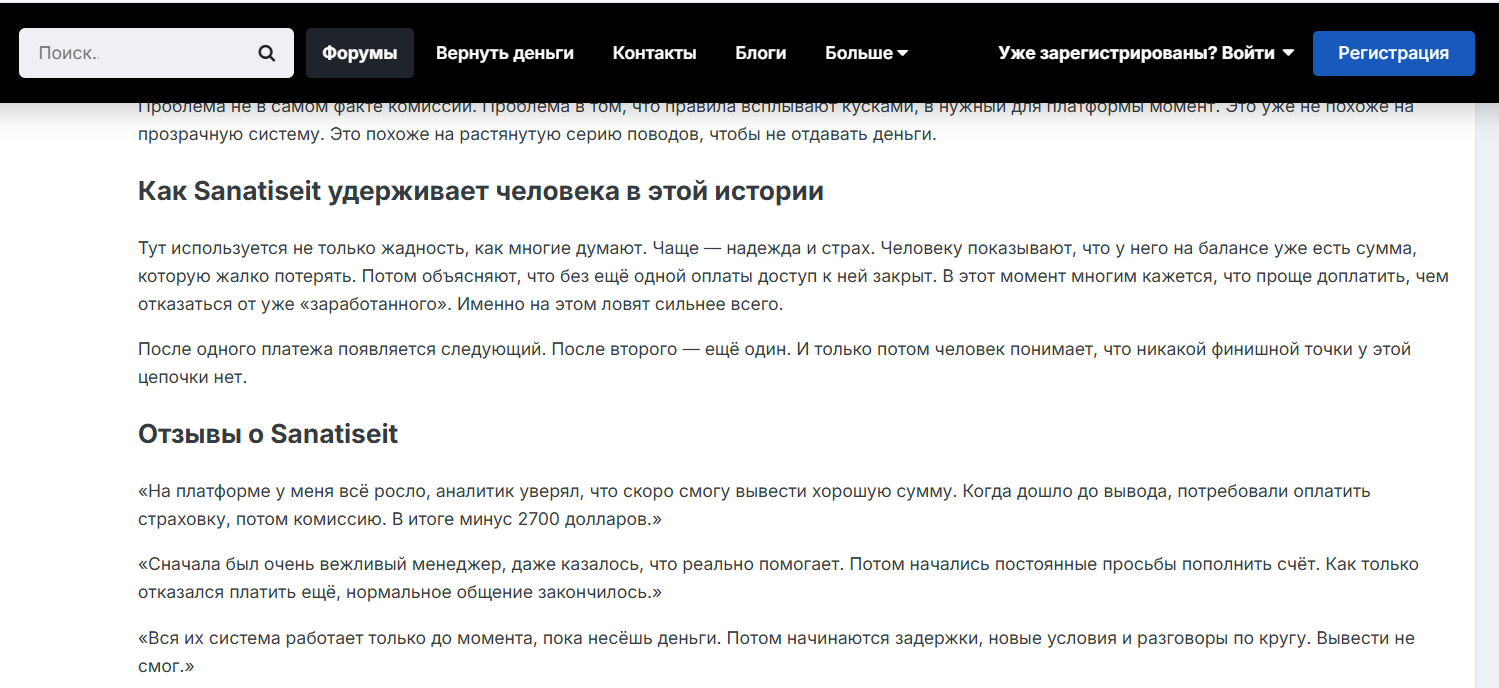1499x688 pixels.
Task: Go to Вернуть деньги page
Action: pyautogui.click(x=505, y=53)
